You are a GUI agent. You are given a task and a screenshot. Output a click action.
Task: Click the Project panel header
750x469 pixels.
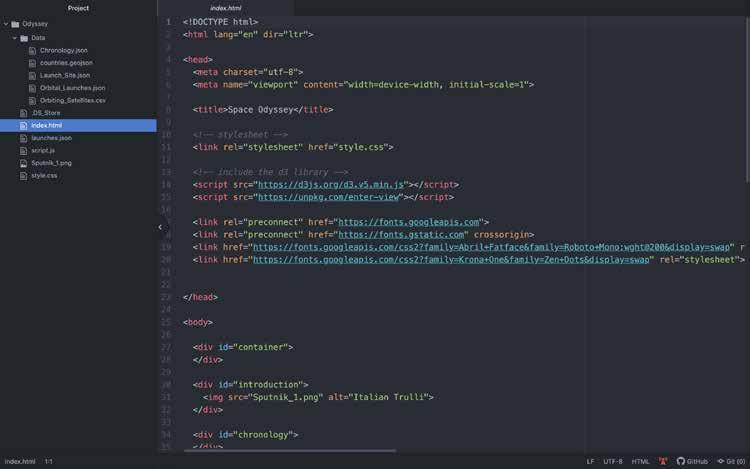(78, 8)
